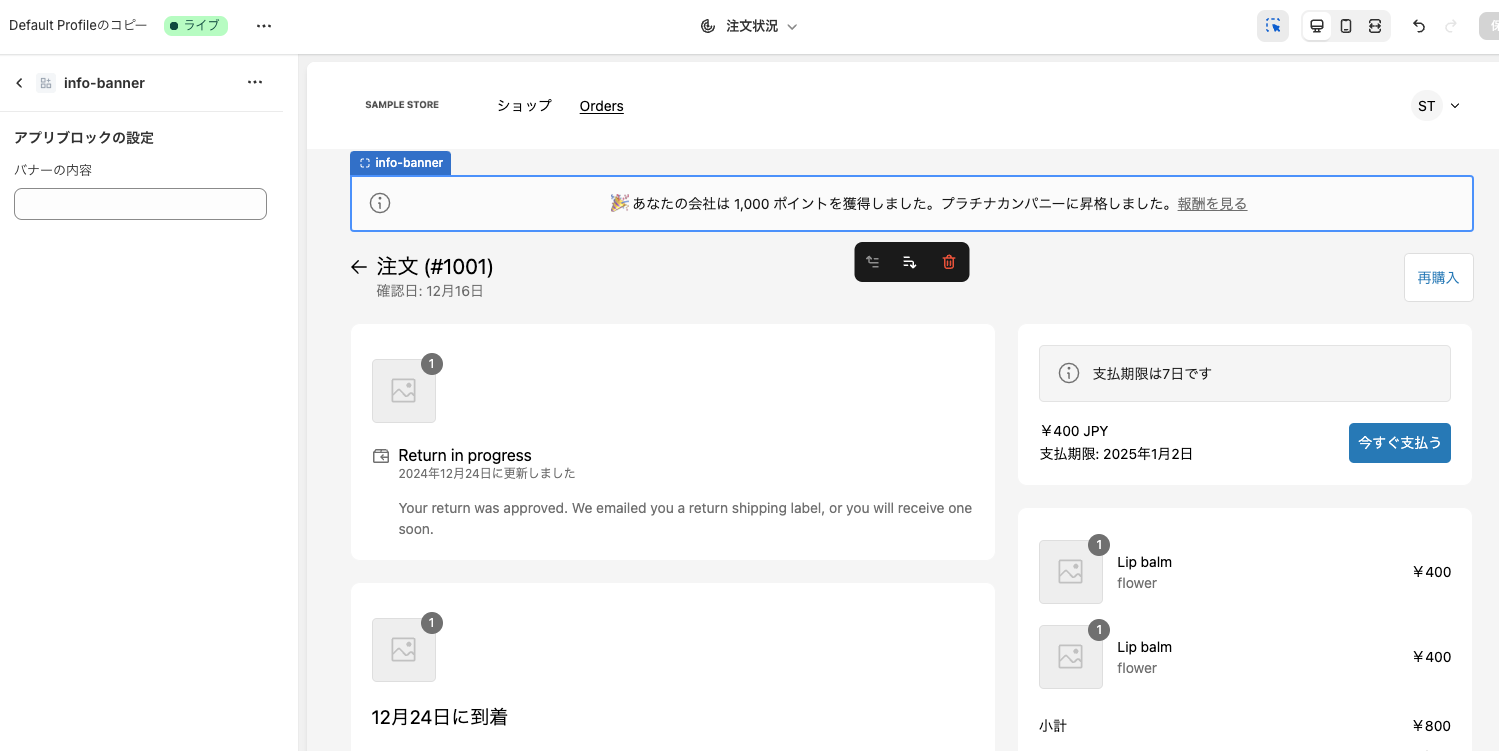The image size is (1499, 751).
Task: Switch to mobile preview mode
Action: (1346, 26)
